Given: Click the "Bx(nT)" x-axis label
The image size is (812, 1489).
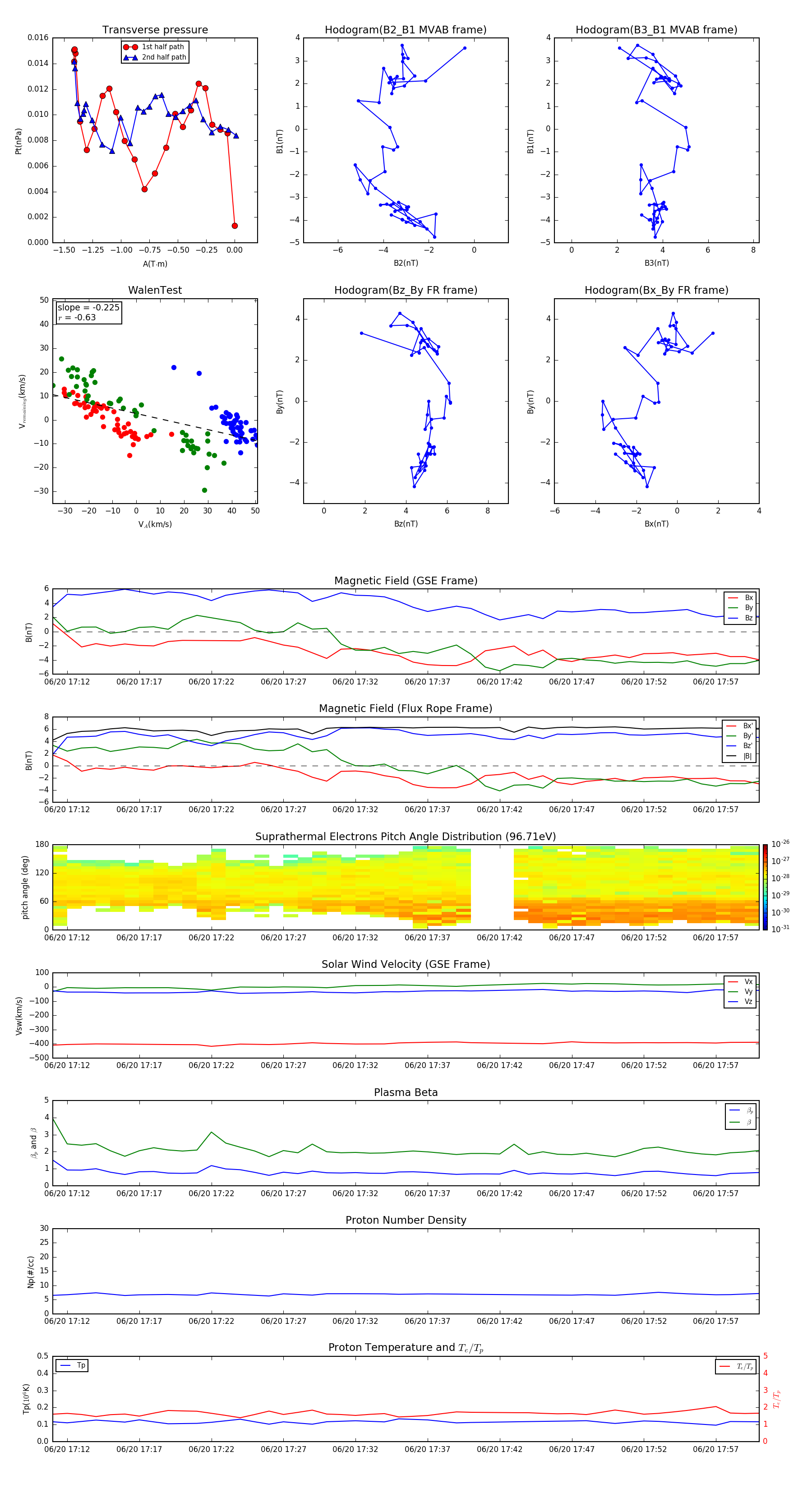Looking at the screenshot, I should (x=656, y=524).
